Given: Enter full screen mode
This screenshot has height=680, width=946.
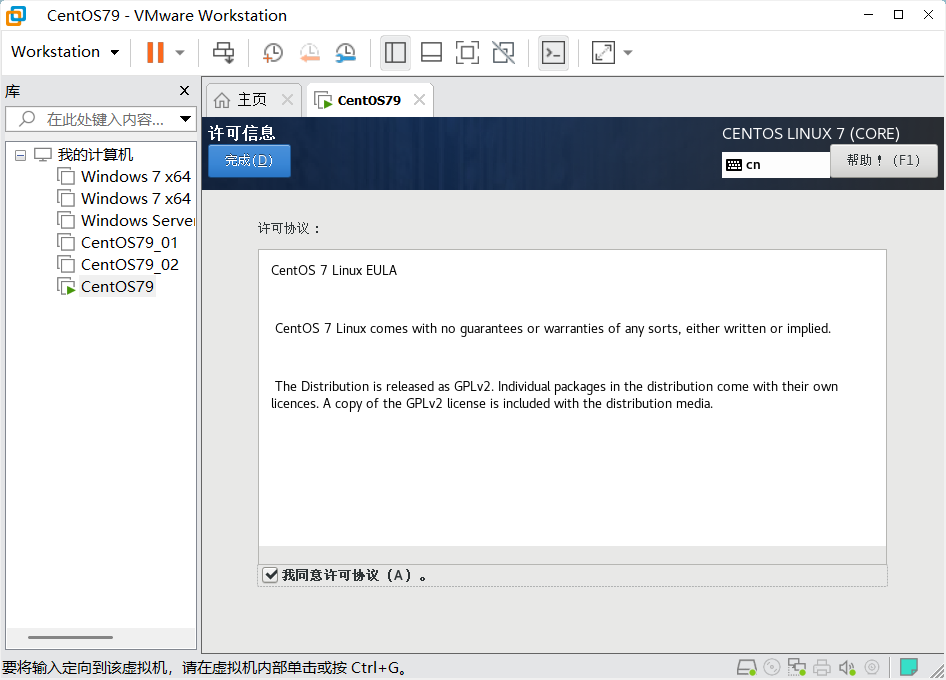Looking at the screenshot, I should (x=468, y=52).
